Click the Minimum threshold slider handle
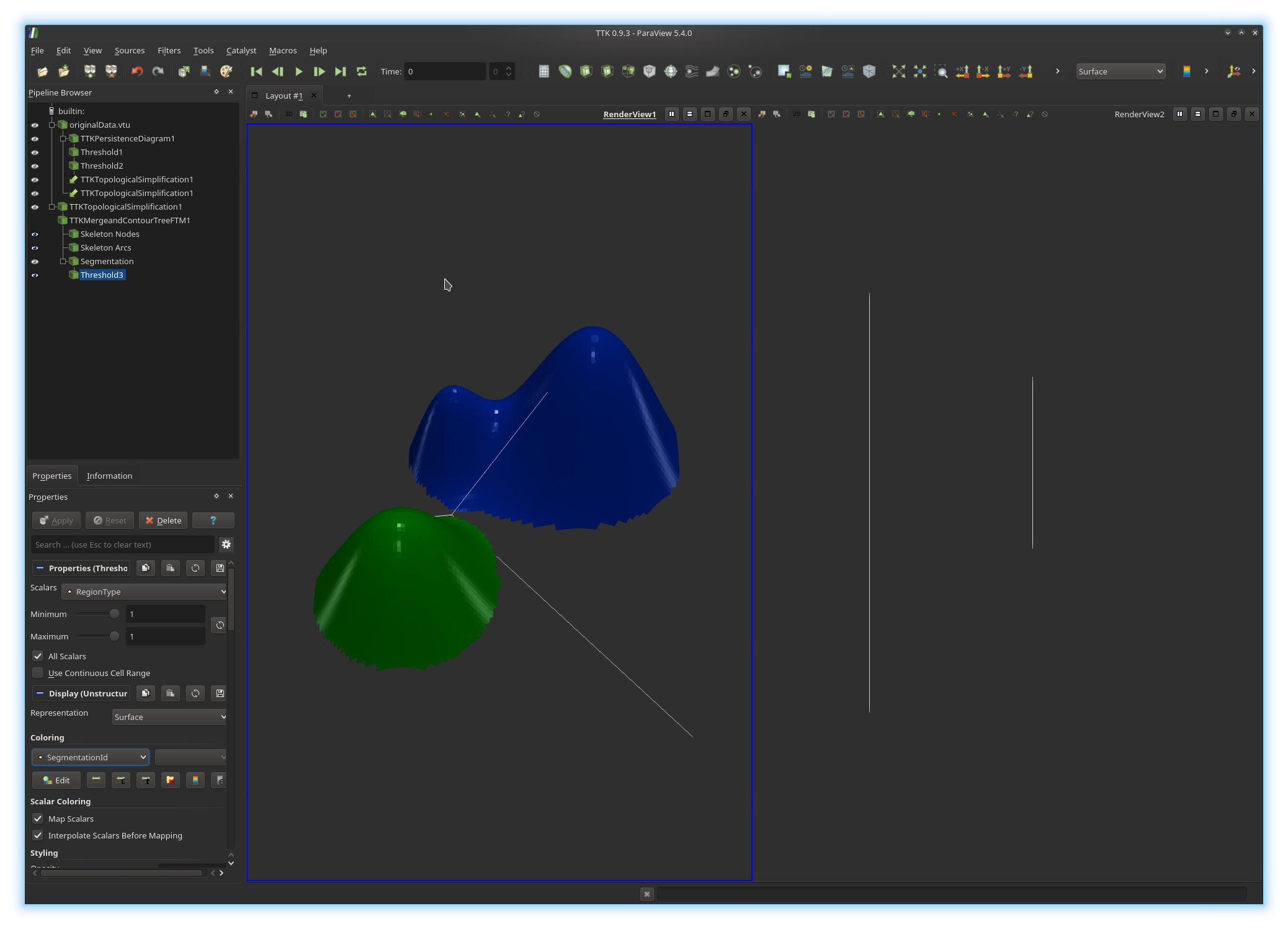This screenshot has width=1288, height=929. click(114, 614)
